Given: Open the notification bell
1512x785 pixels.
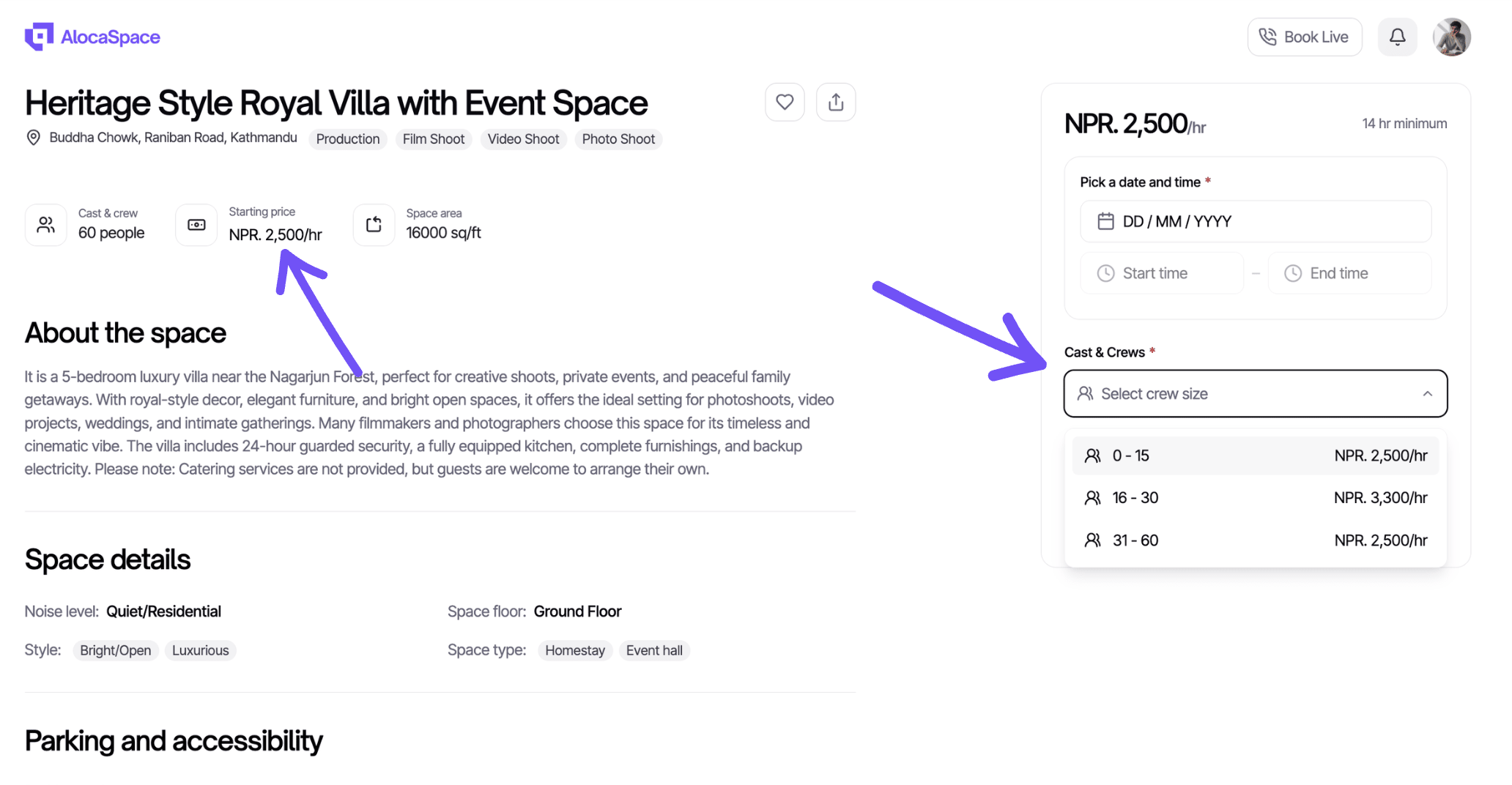Looking at the screenshot, I should point(1397,37).
